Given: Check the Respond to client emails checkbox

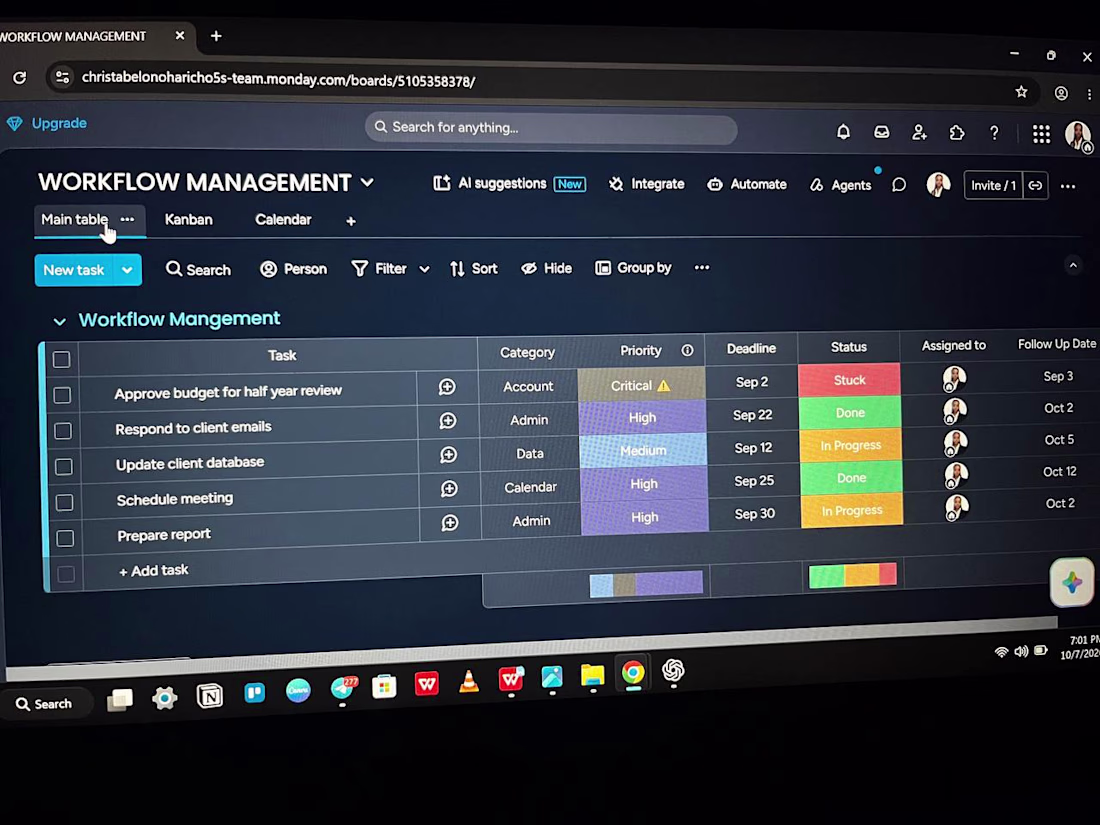Looking at the screenshot, I should pos(63,431).
